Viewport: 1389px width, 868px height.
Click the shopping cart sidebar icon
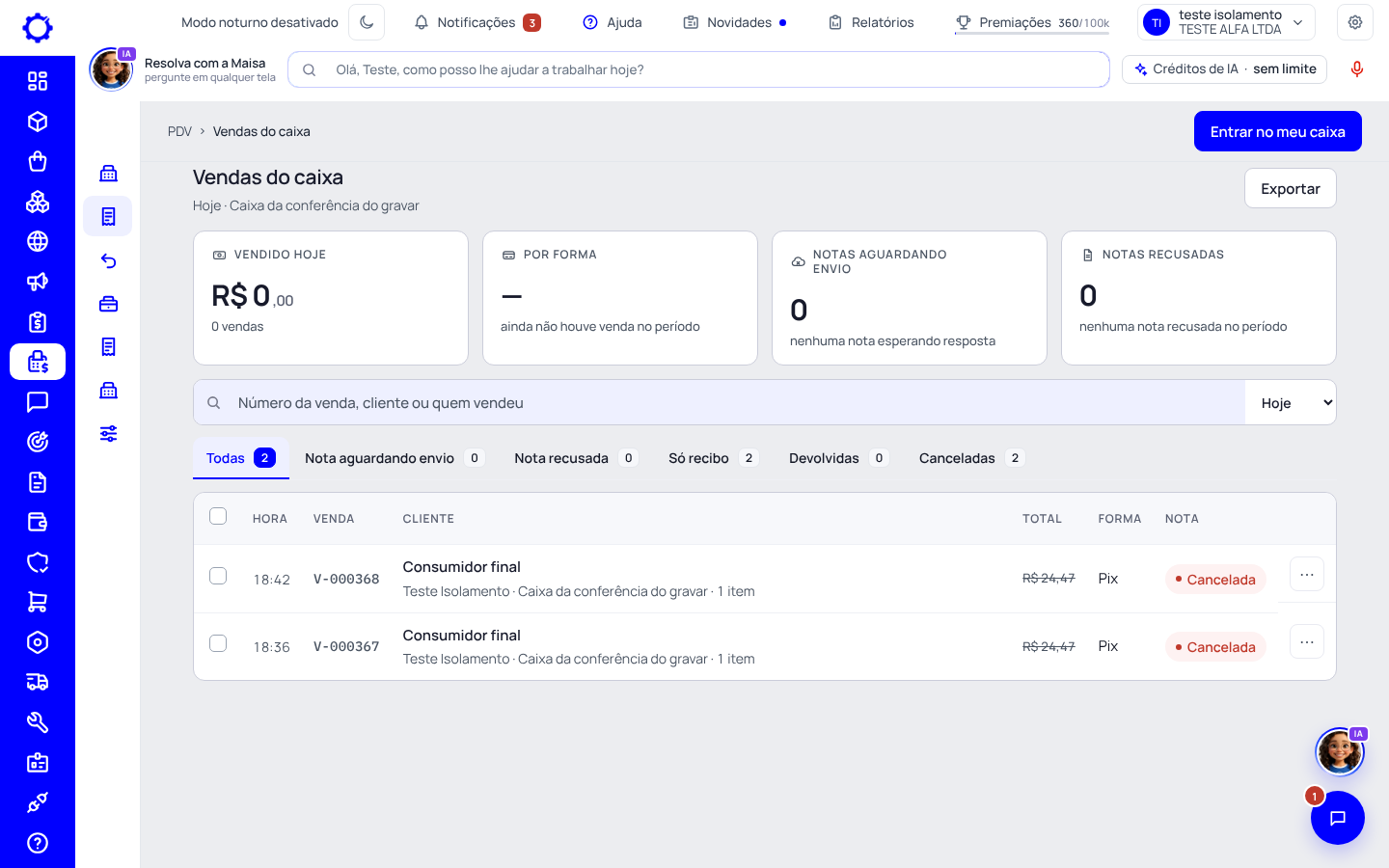[x=38, y=602]
